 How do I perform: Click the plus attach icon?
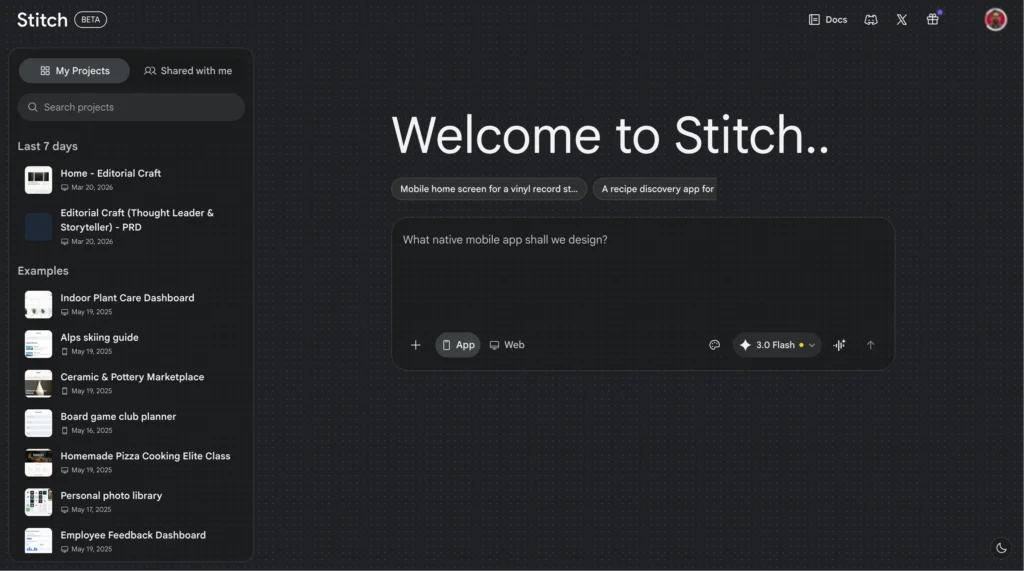[415, 345]
